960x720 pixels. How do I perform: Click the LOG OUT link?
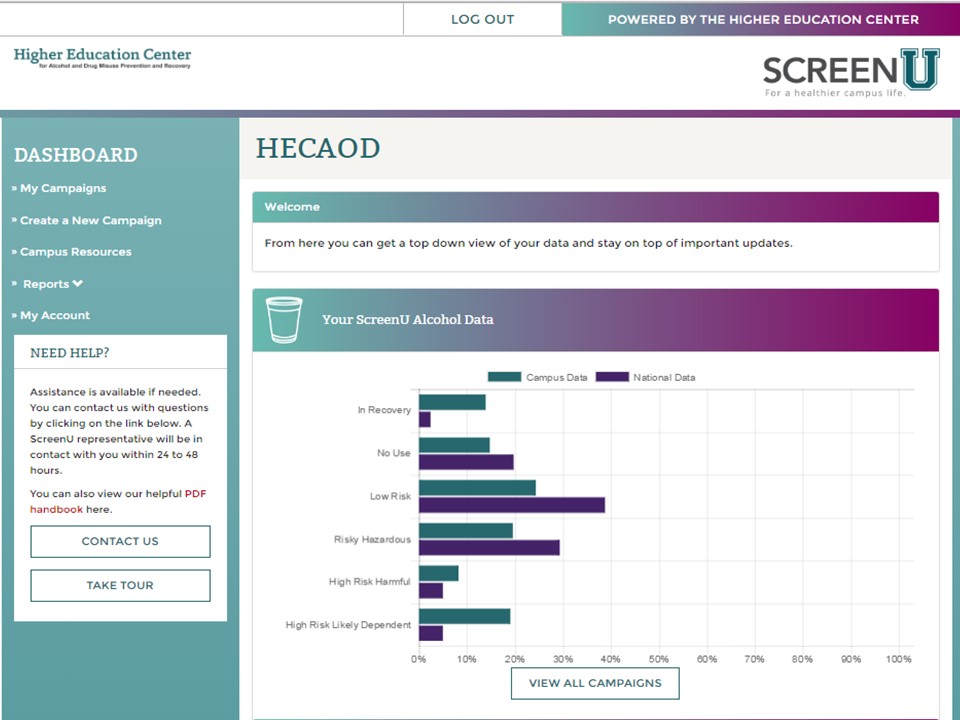pos(482,20)
